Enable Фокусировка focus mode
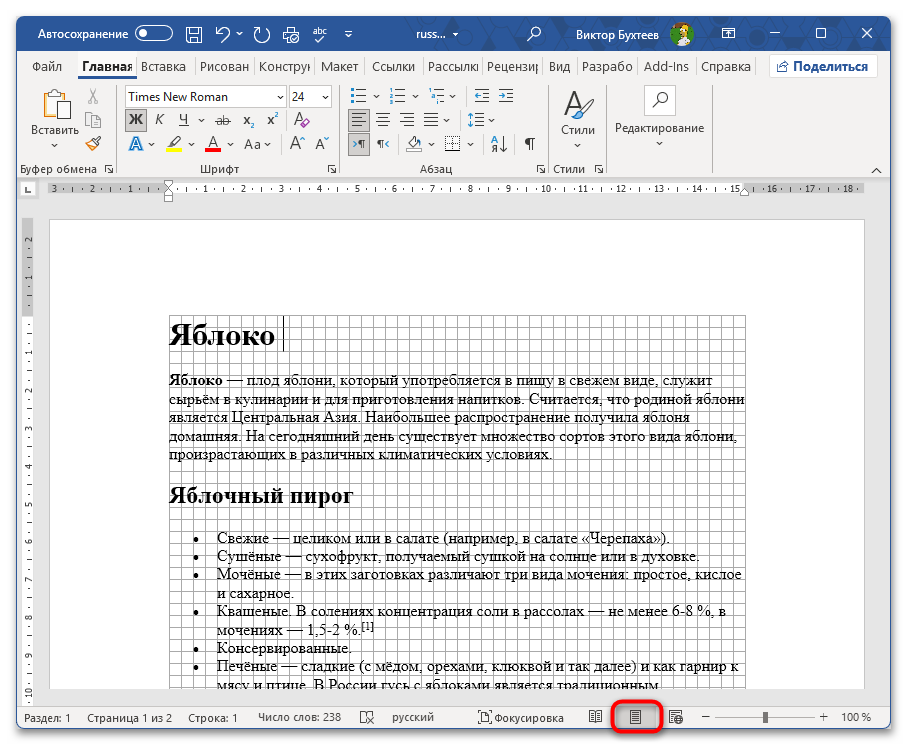Viewport: 907px width, 745px height. coord(520,718)
